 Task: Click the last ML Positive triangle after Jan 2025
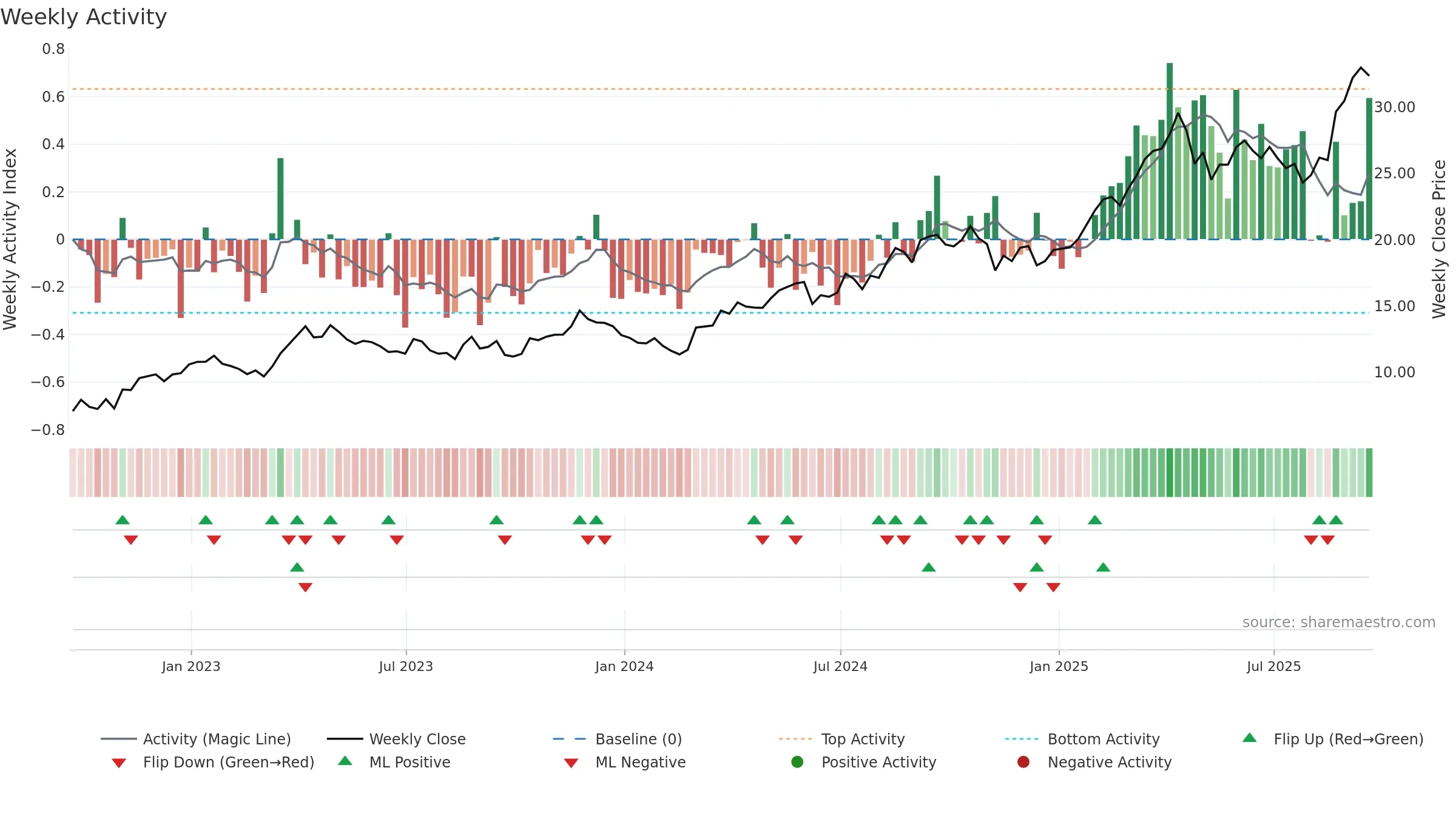tap(1103, 567)
